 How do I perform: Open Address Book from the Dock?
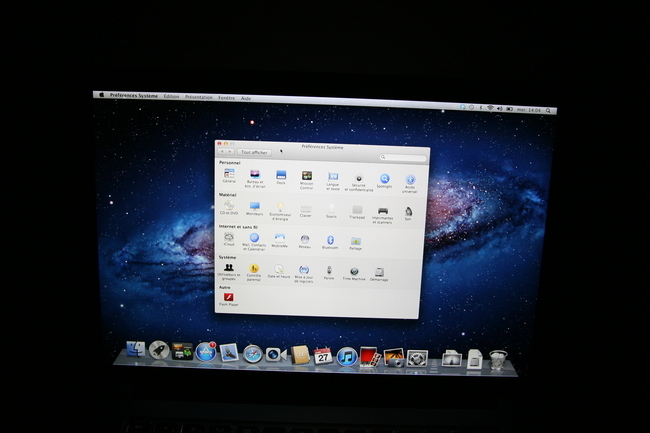300,355
